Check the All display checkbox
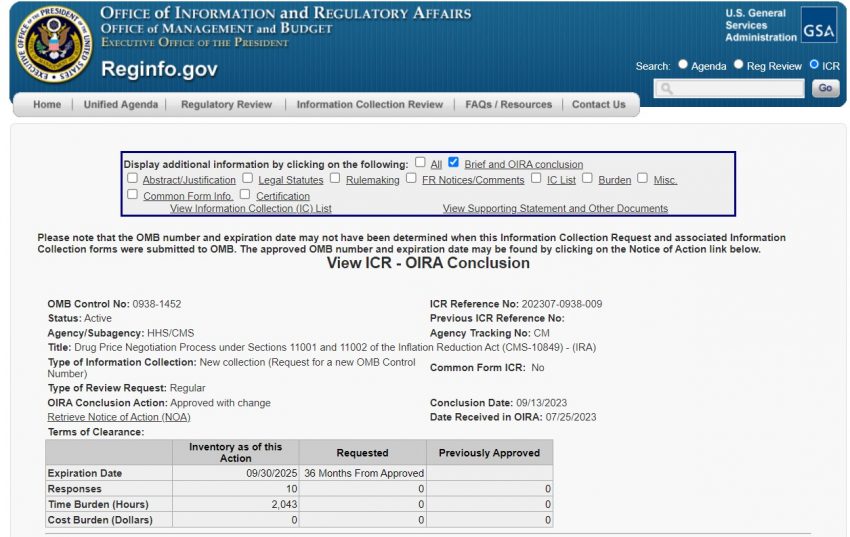Image resolution: width=850 pixels, height=537 pixels. pos(420,162)
